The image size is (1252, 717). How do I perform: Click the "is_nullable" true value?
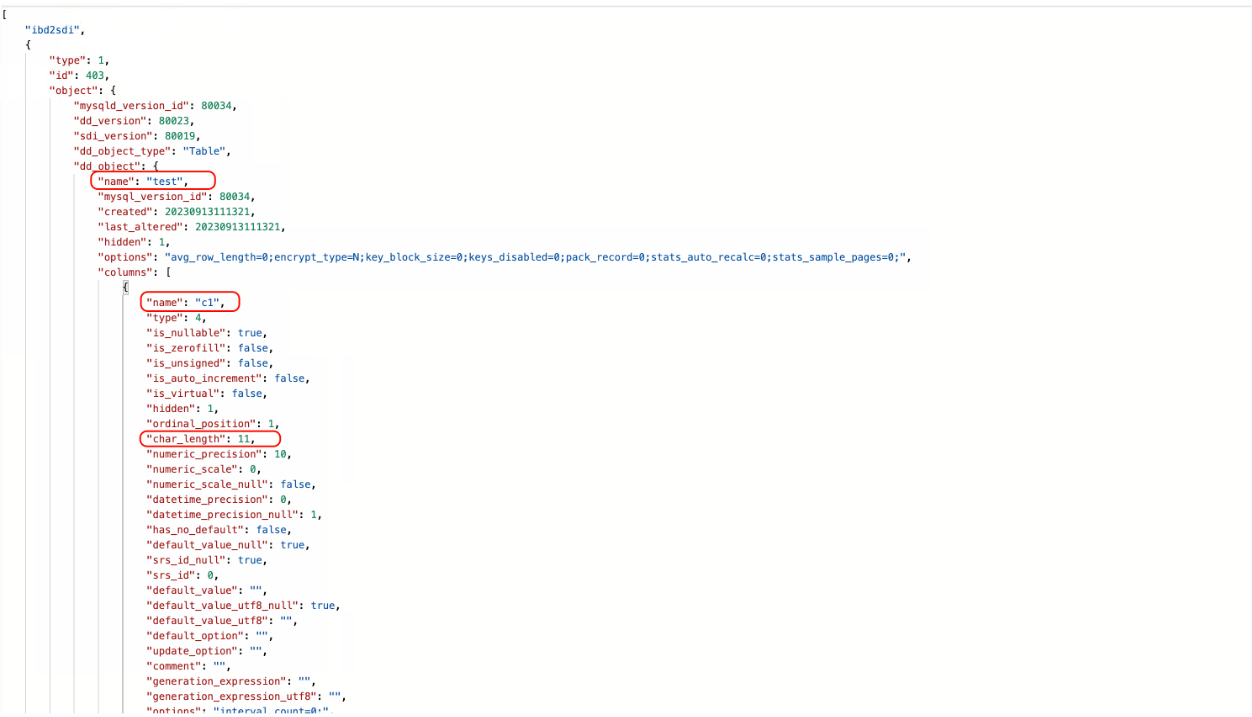(x=250, y=333)
